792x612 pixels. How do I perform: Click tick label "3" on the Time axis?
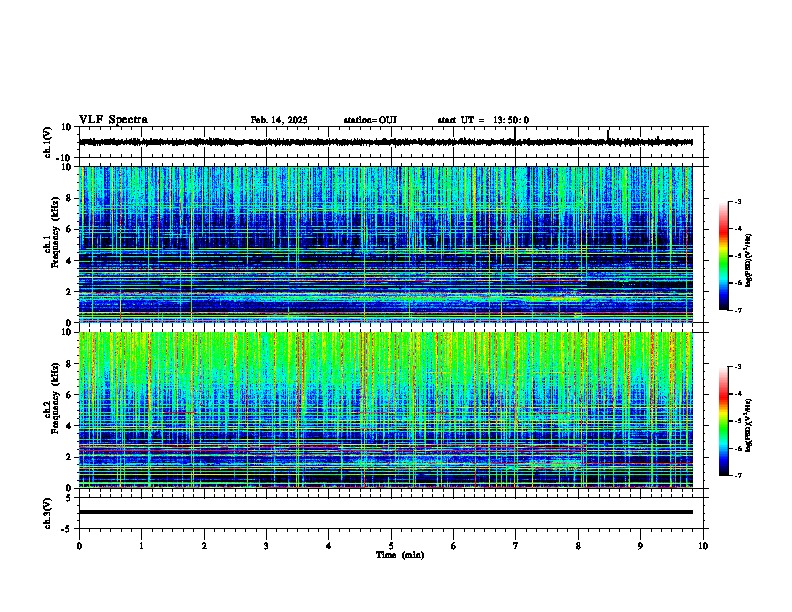point(266,546)
